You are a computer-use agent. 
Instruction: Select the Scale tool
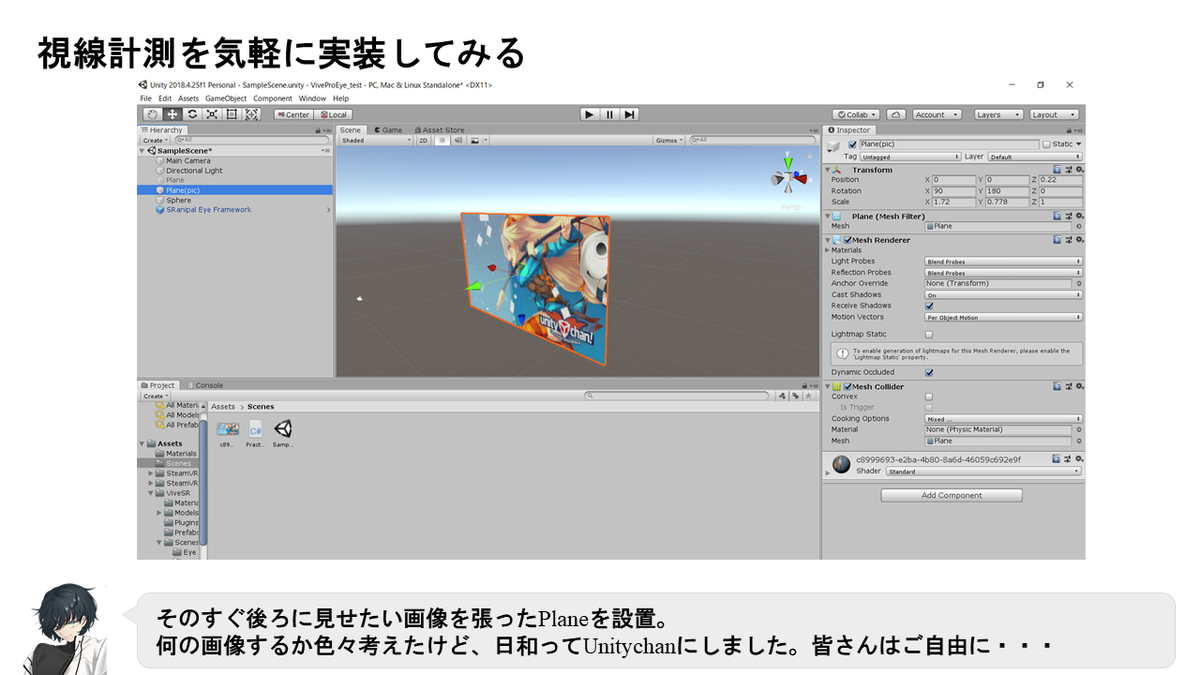coord(211,114)
